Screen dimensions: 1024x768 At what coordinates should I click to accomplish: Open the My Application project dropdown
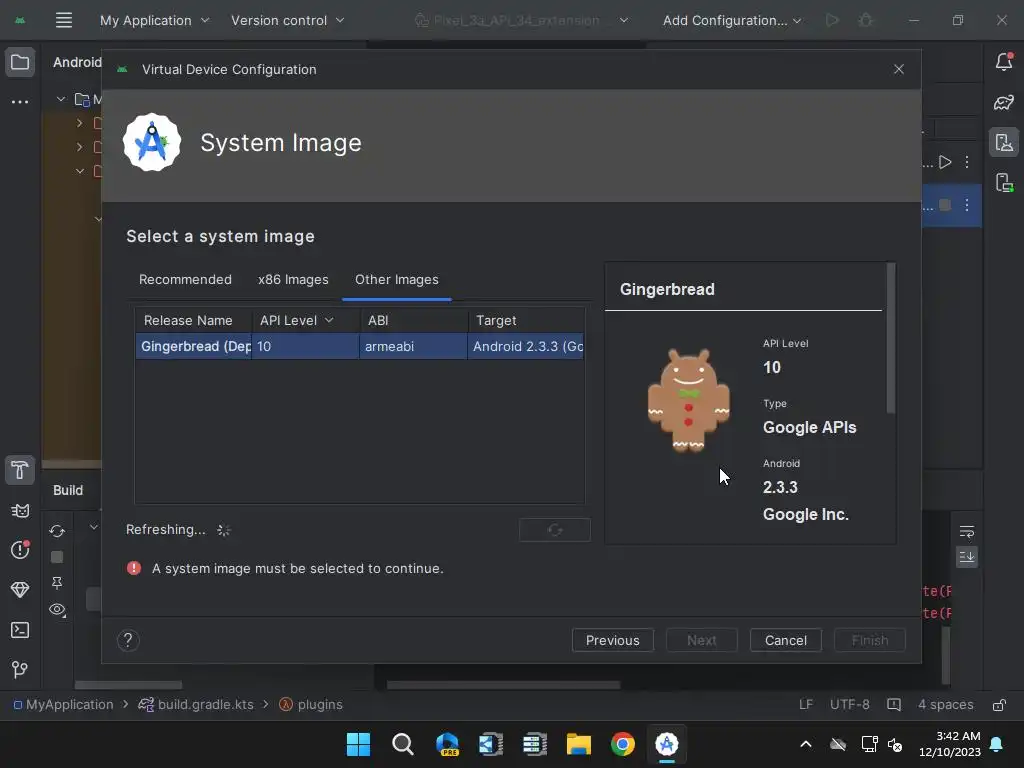click(x=154, y=20)
